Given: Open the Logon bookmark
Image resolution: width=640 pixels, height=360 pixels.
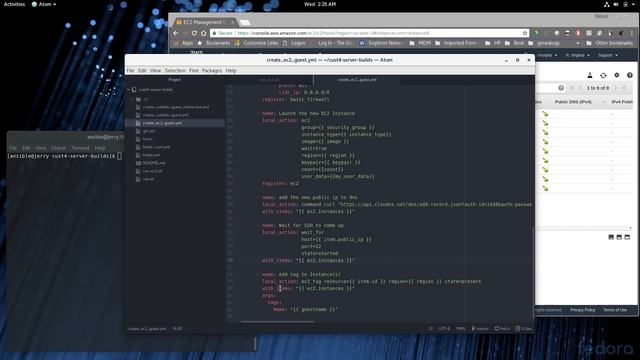Looking at the screenshot, I should pyautogui.click(x=294, y=43).
